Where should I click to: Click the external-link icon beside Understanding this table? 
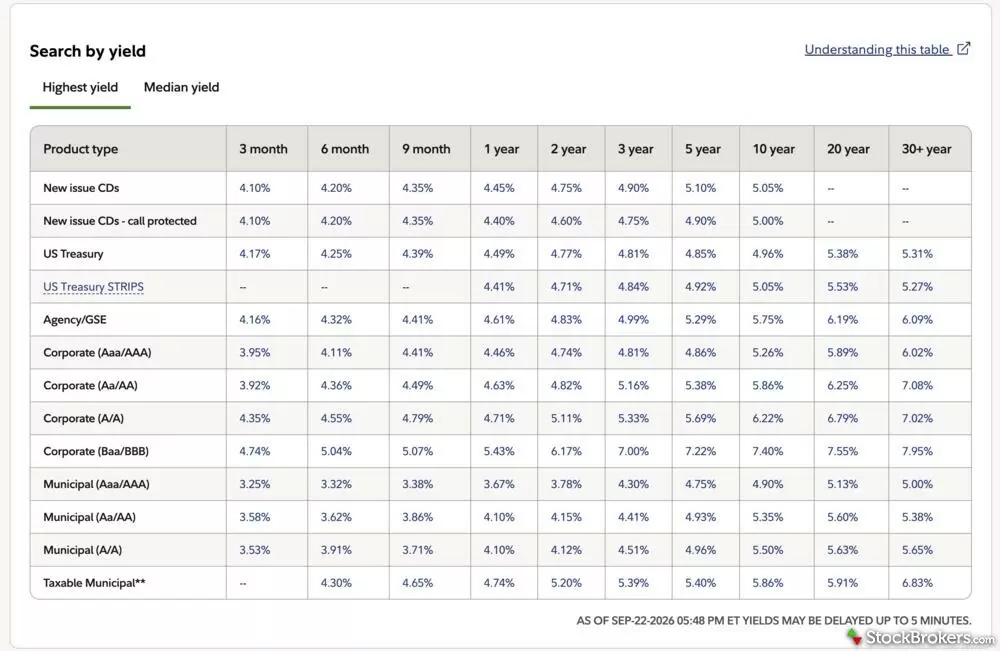(964, 48)
